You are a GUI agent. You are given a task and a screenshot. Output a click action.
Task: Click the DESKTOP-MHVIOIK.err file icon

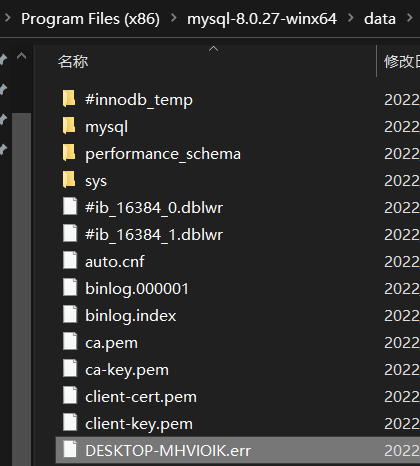[70, 450]
